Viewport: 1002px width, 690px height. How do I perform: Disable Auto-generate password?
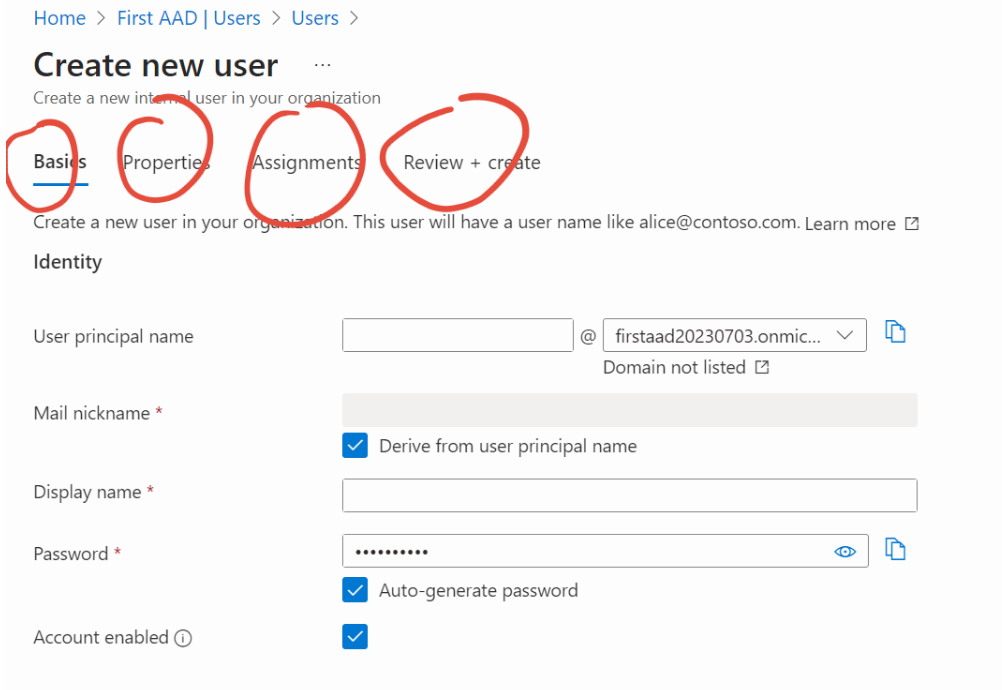click(355, 590)
